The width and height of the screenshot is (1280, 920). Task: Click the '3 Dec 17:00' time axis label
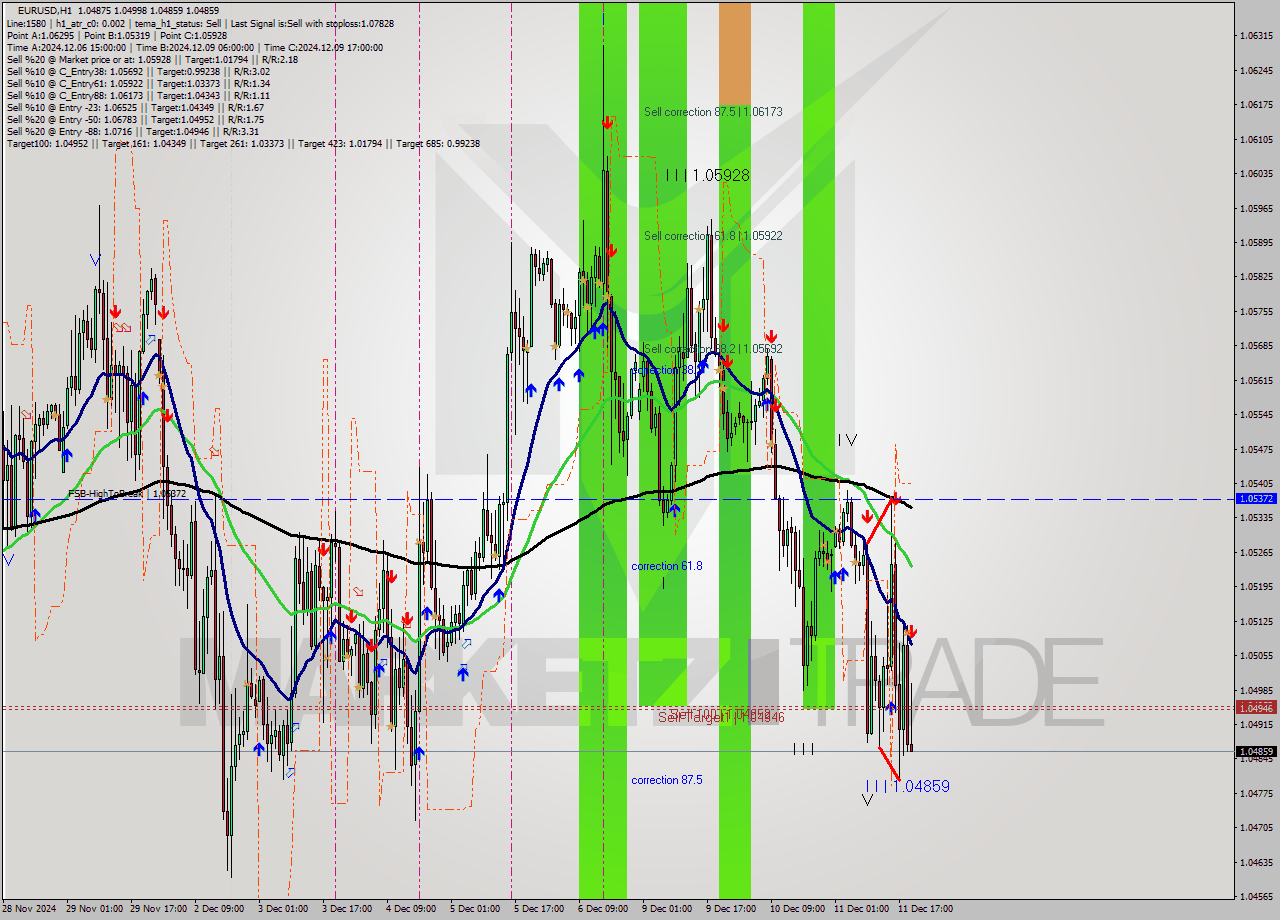347,909
